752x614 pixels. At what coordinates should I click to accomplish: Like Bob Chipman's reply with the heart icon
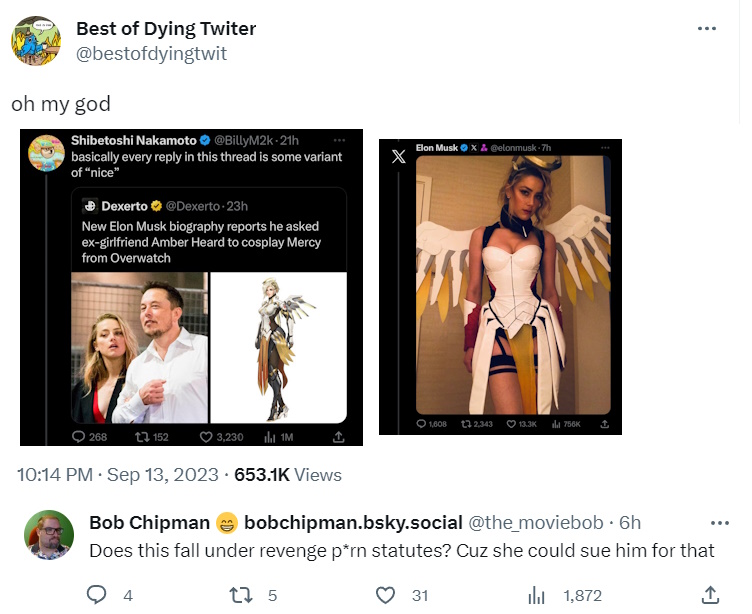(x=385, y=595)
